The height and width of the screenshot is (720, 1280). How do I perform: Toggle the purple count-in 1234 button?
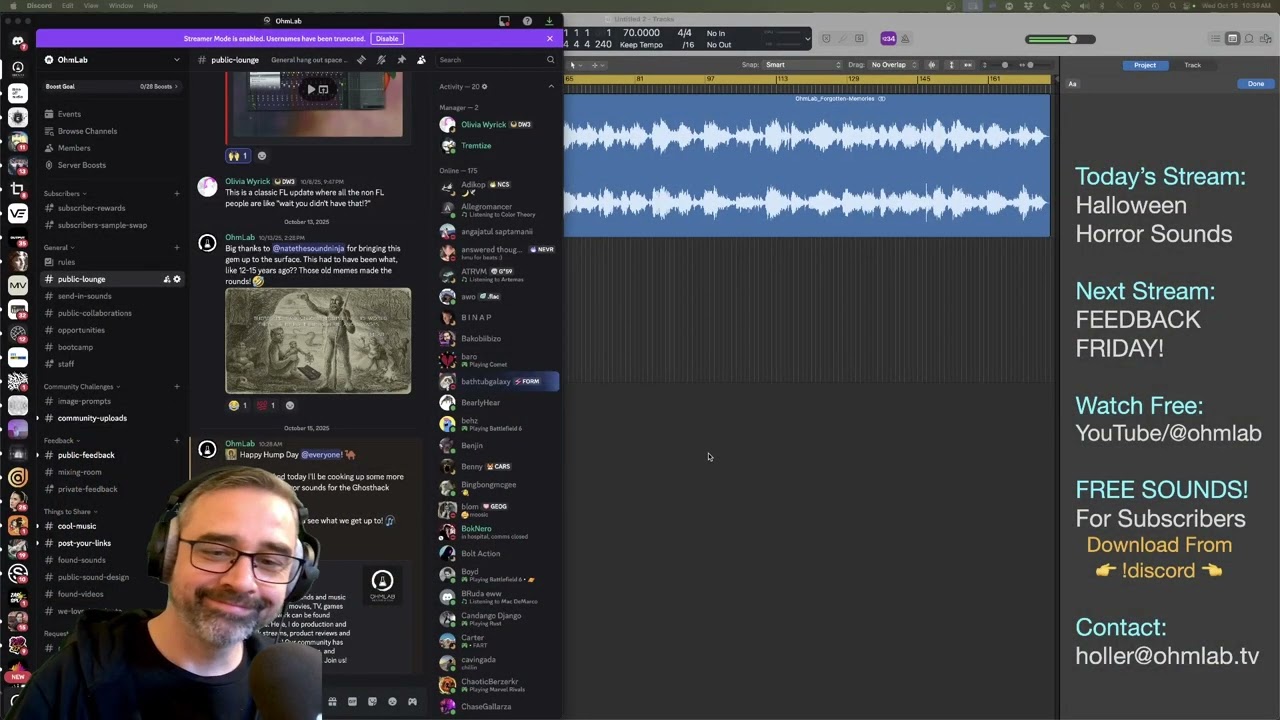(888, 39)
